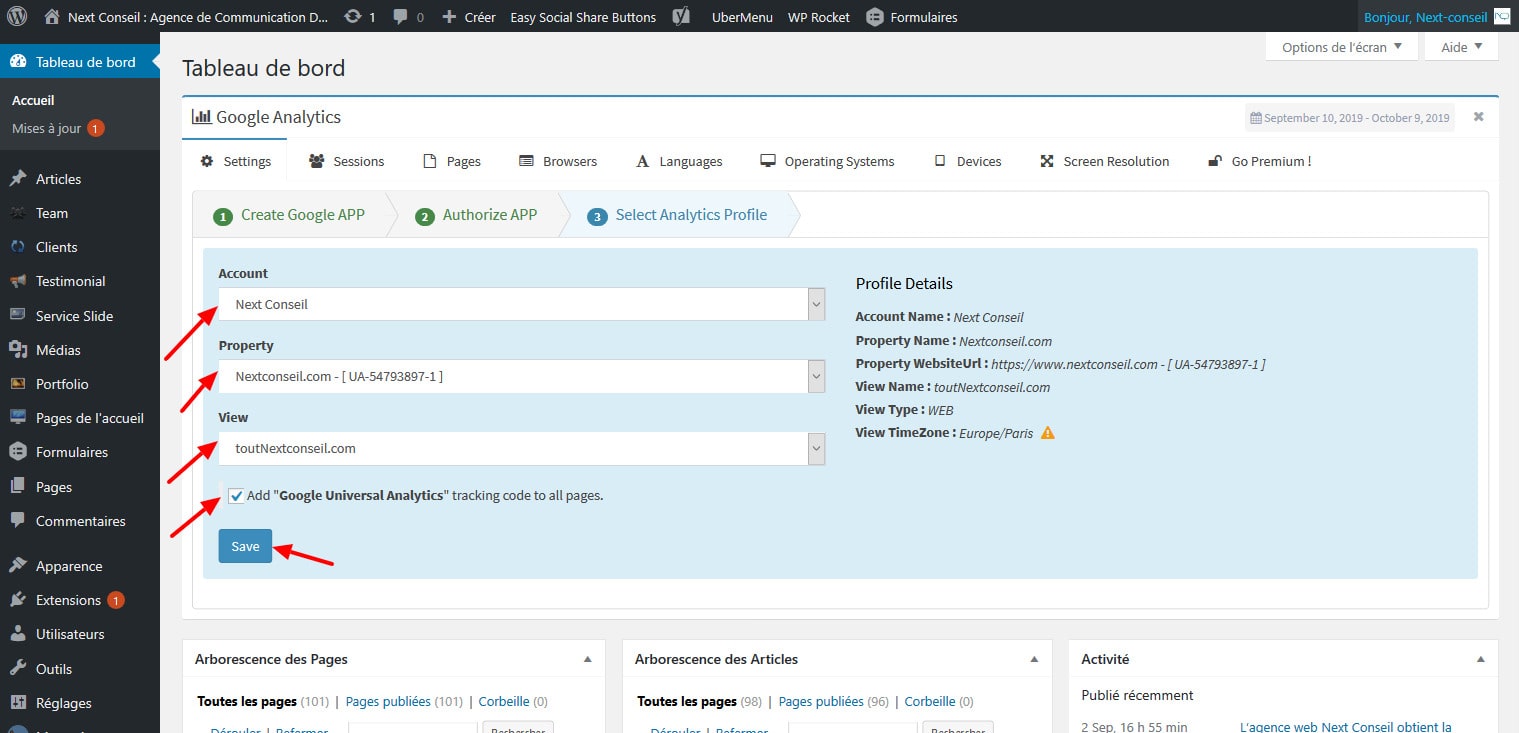
Task: Switch to the Languages tab
Action: pos(678,161)
